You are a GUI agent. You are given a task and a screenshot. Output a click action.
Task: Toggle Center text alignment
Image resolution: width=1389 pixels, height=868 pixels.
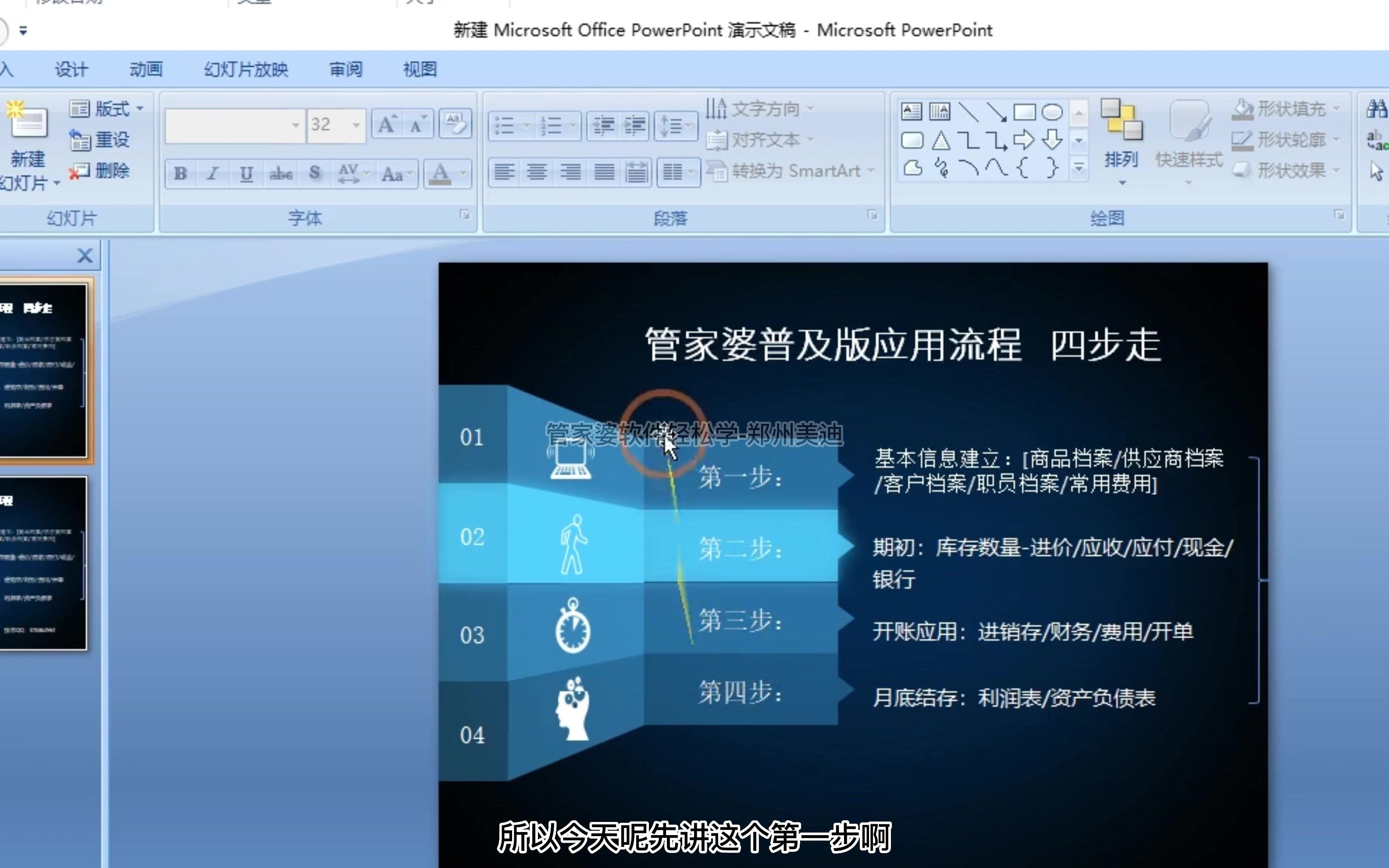pyautogui.click(x=537, y=172)
